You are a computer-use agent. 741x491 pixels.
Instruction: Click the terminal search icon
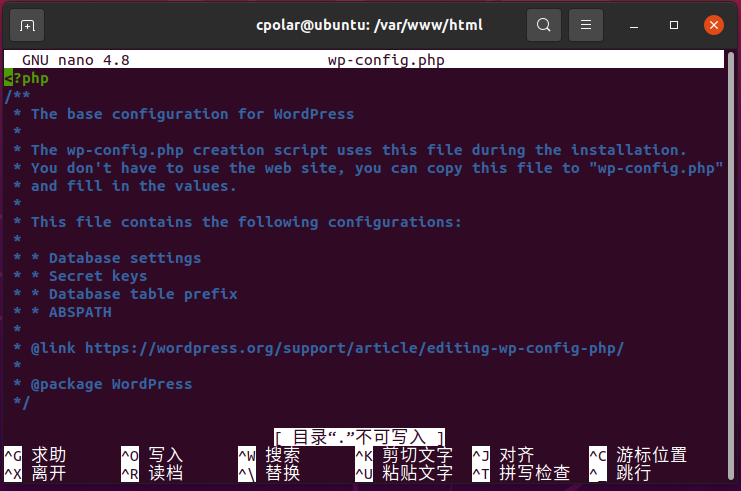pos(544,25)
